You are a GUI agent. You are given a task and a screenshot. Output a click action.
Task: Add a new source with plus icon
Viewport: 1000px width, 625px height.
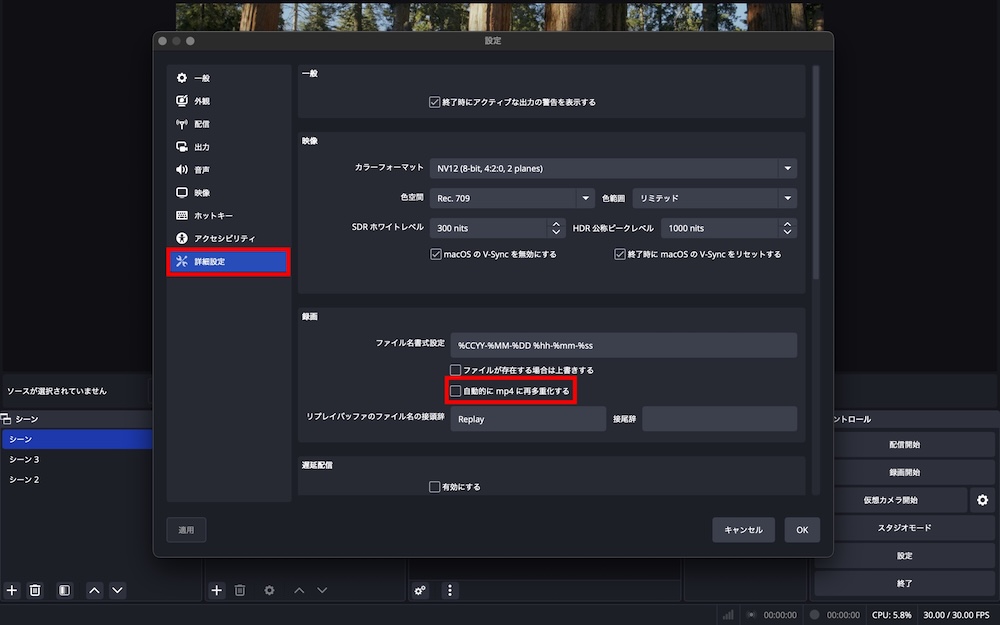pos(217,591)
